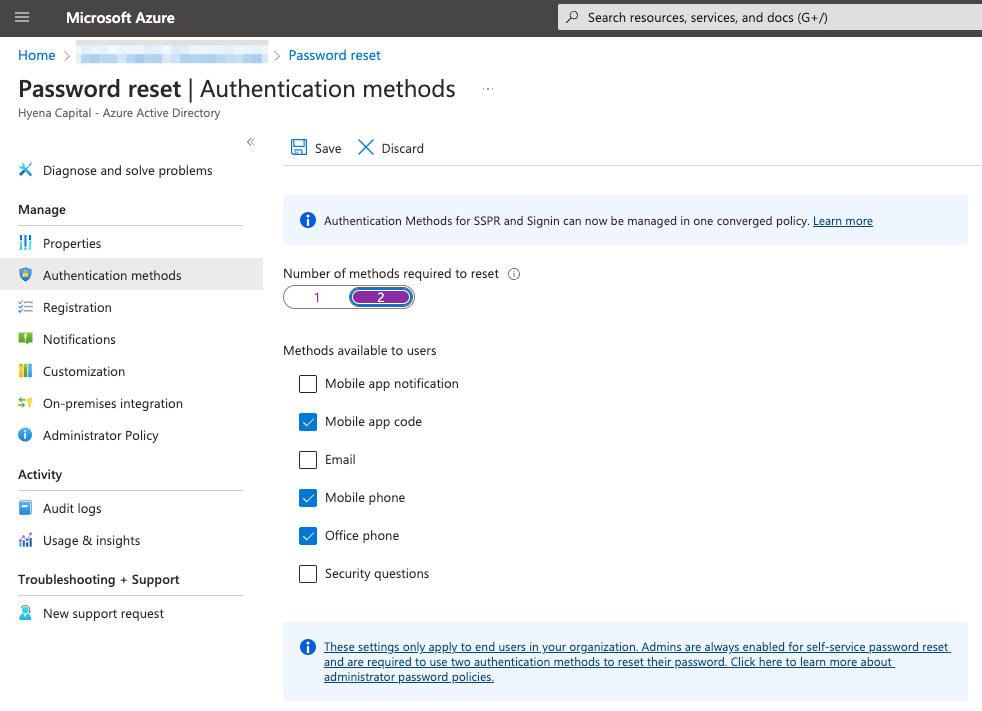Click the Hyena Capital - Azure Active Directory subtitle
The image size is (982, 711).
[x=119, y=113]
